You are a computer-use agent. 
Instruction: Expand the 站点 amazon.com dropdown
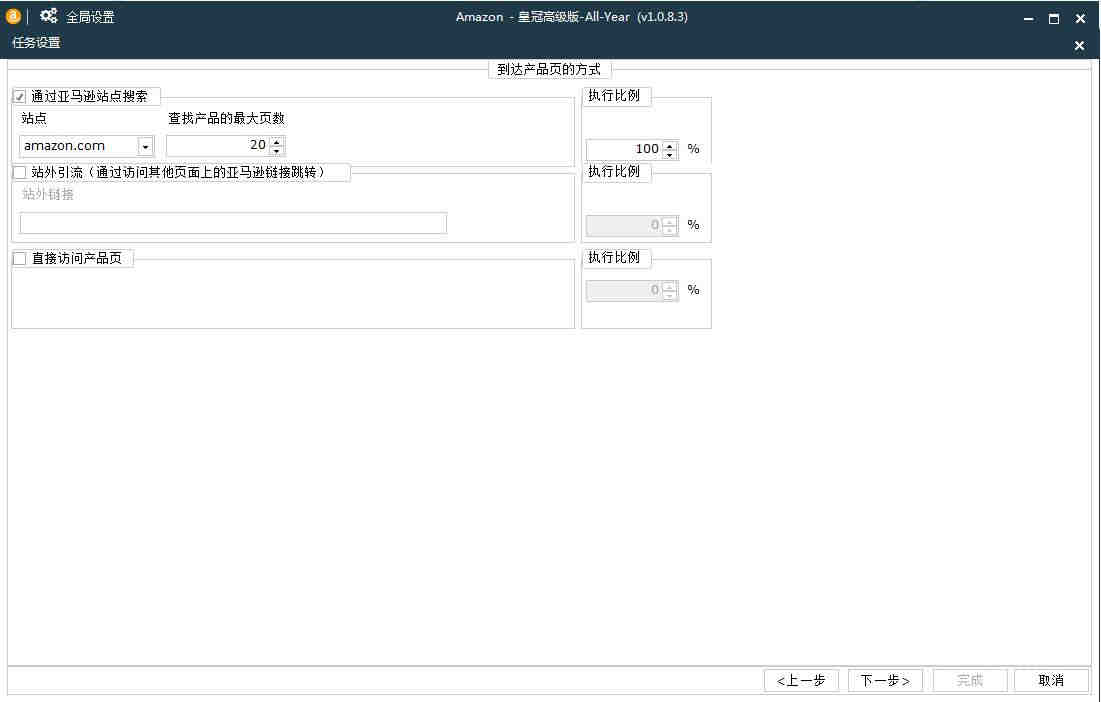pyautogui.click(x=145, y=146)
